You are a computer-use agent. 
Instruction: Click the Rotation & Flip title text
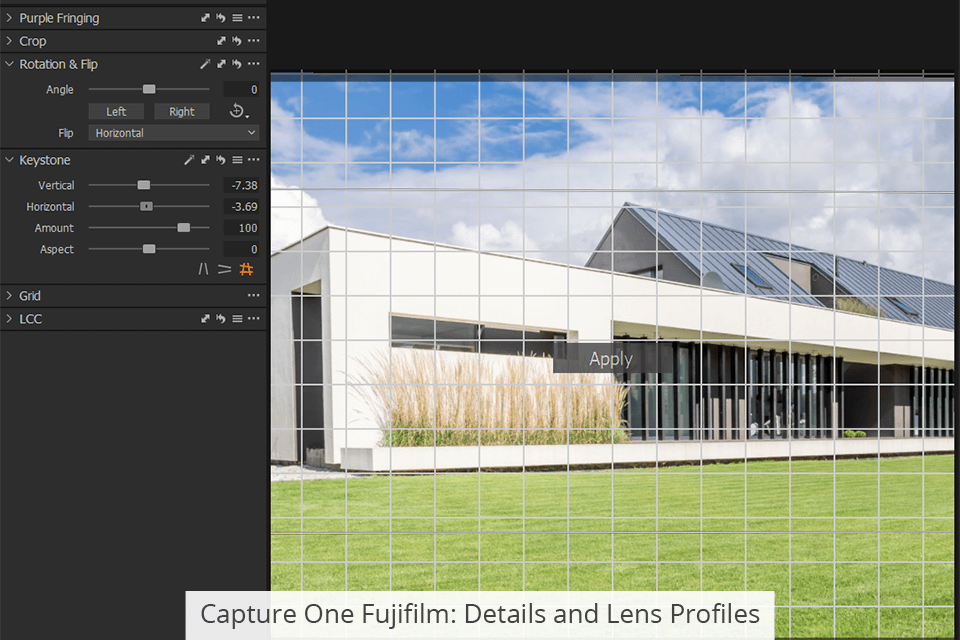click(x=58, y=64)
